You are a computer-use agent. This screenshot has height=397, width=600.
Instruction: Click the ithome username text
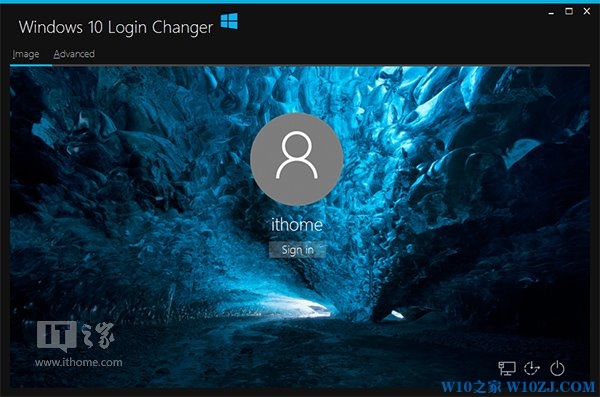click(x=297, y=224)
